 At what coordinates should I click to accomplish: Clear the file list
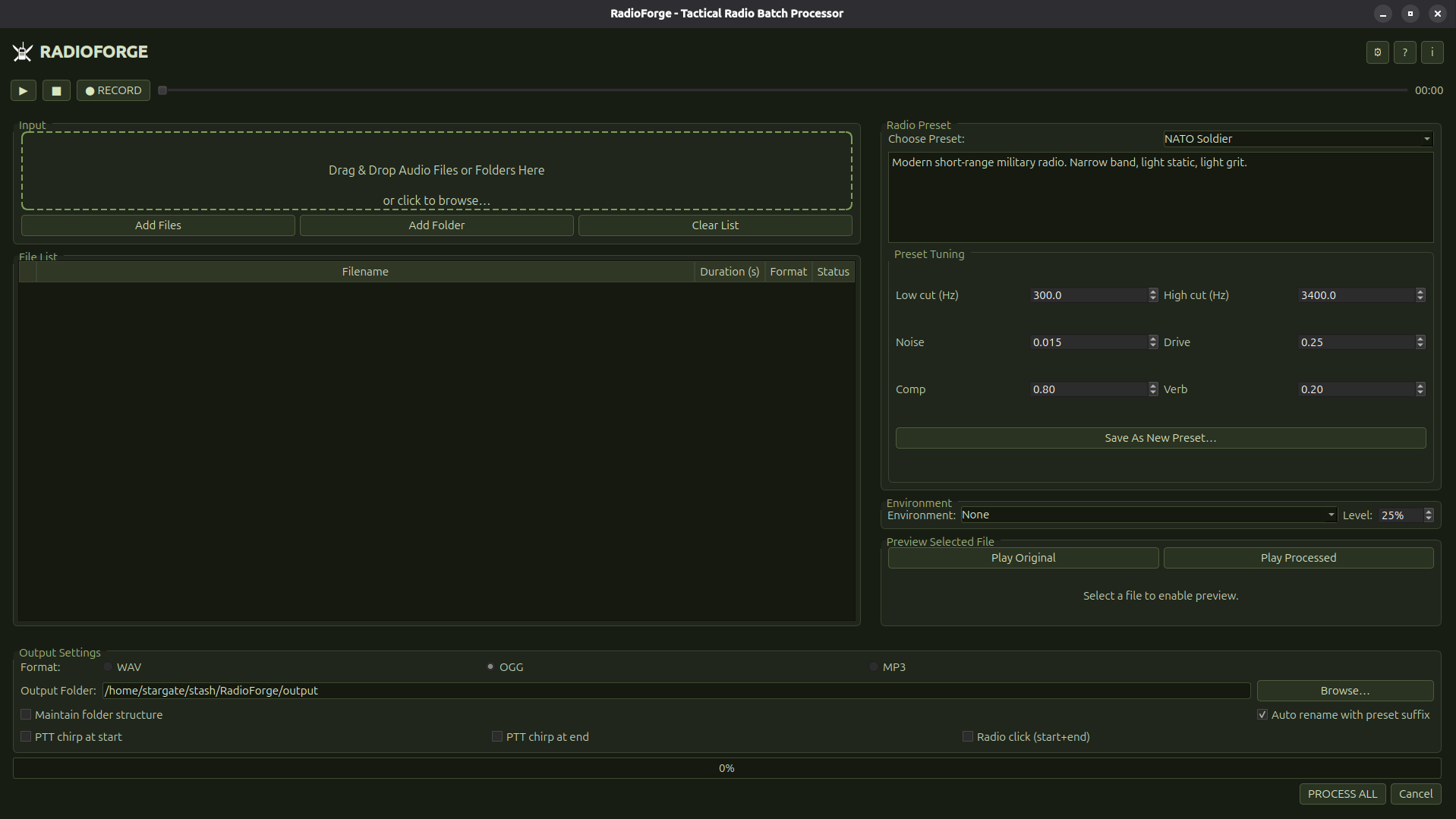[x=715, y=225]
